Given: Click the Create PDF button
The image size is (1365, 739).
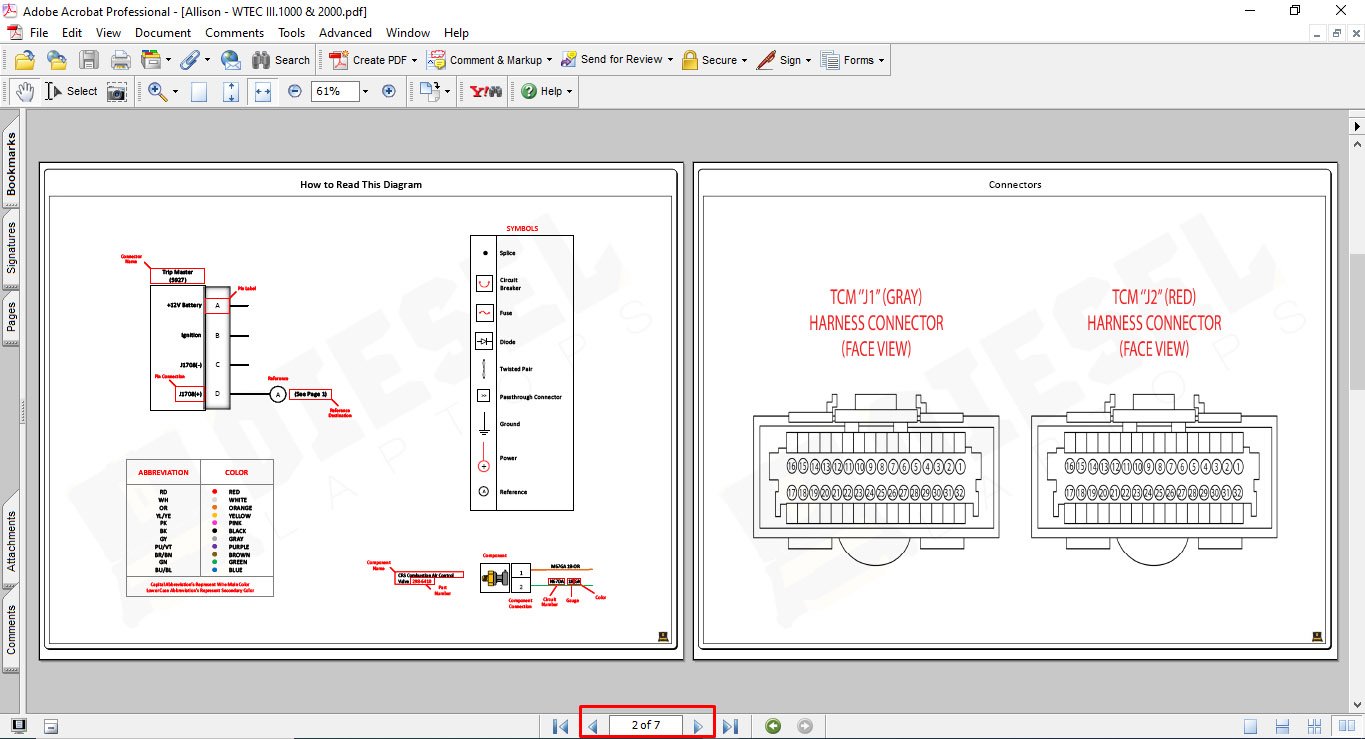Looking at the screenshot, I should pyautogui.click(x=370, y=60).
